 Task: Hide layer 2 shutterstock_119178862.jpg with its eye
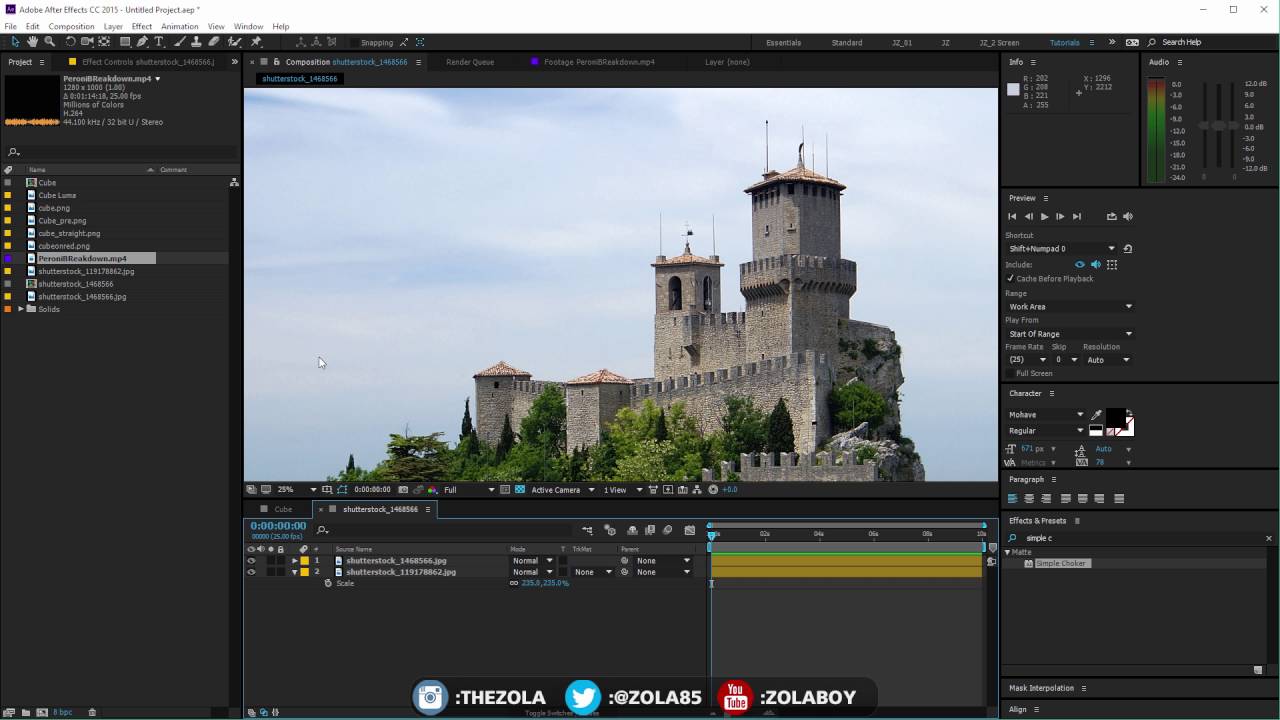(251, 572)
